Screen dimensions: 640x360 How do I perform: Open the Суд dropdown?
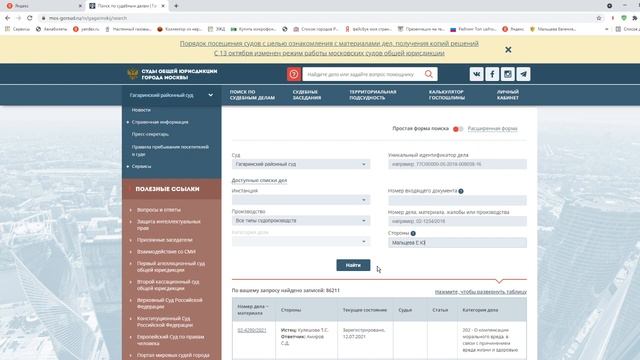click(x=301, y=164)
